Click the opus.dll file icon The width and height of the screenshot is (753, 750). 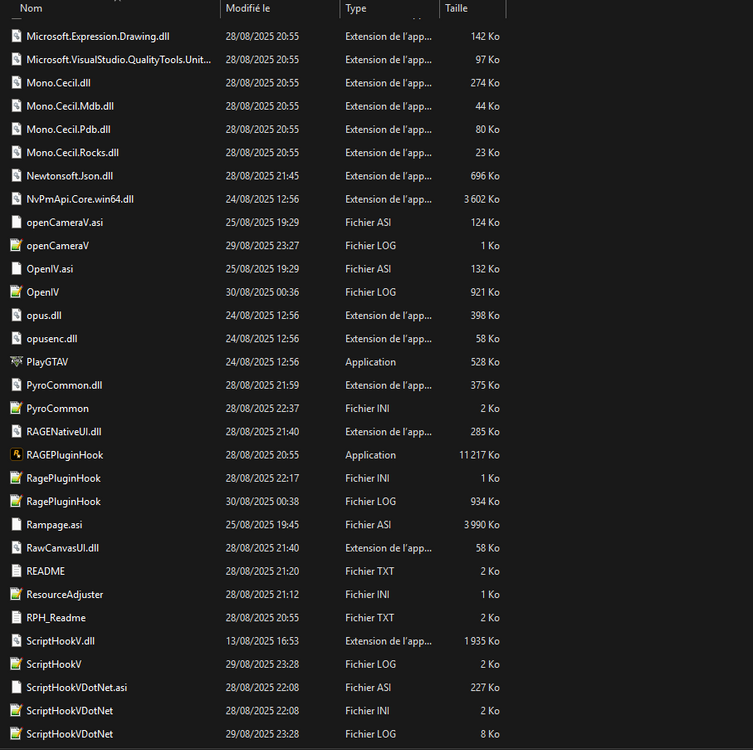(x=16, y=315)
